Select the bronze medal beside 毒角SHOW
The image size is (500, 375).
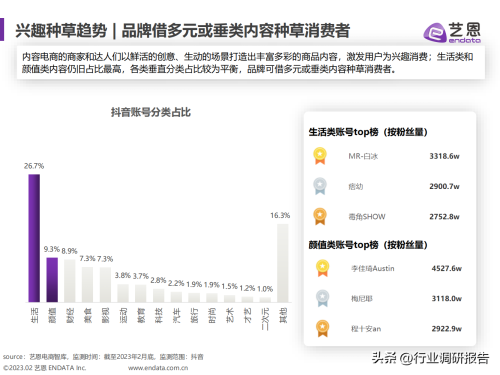(320, 216)
